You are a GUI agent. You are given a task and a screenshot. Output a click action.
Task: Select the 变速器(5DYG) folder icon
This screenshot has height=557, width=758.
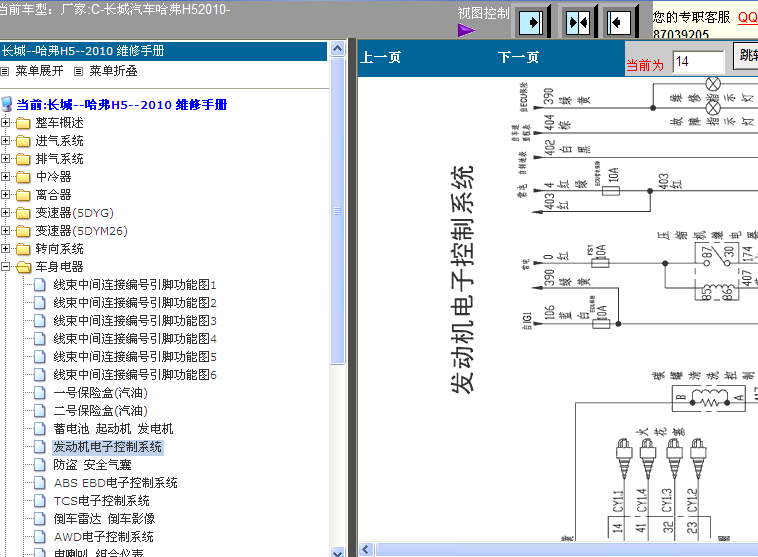click(x=23, y=213)
